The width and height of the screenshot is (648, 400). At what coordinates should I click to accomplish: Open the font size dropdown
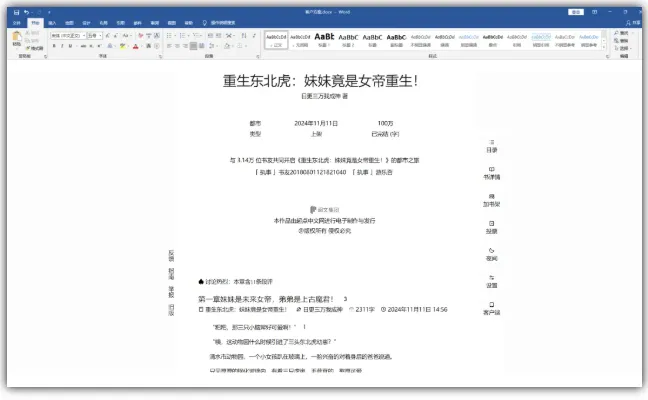(100, 36)
